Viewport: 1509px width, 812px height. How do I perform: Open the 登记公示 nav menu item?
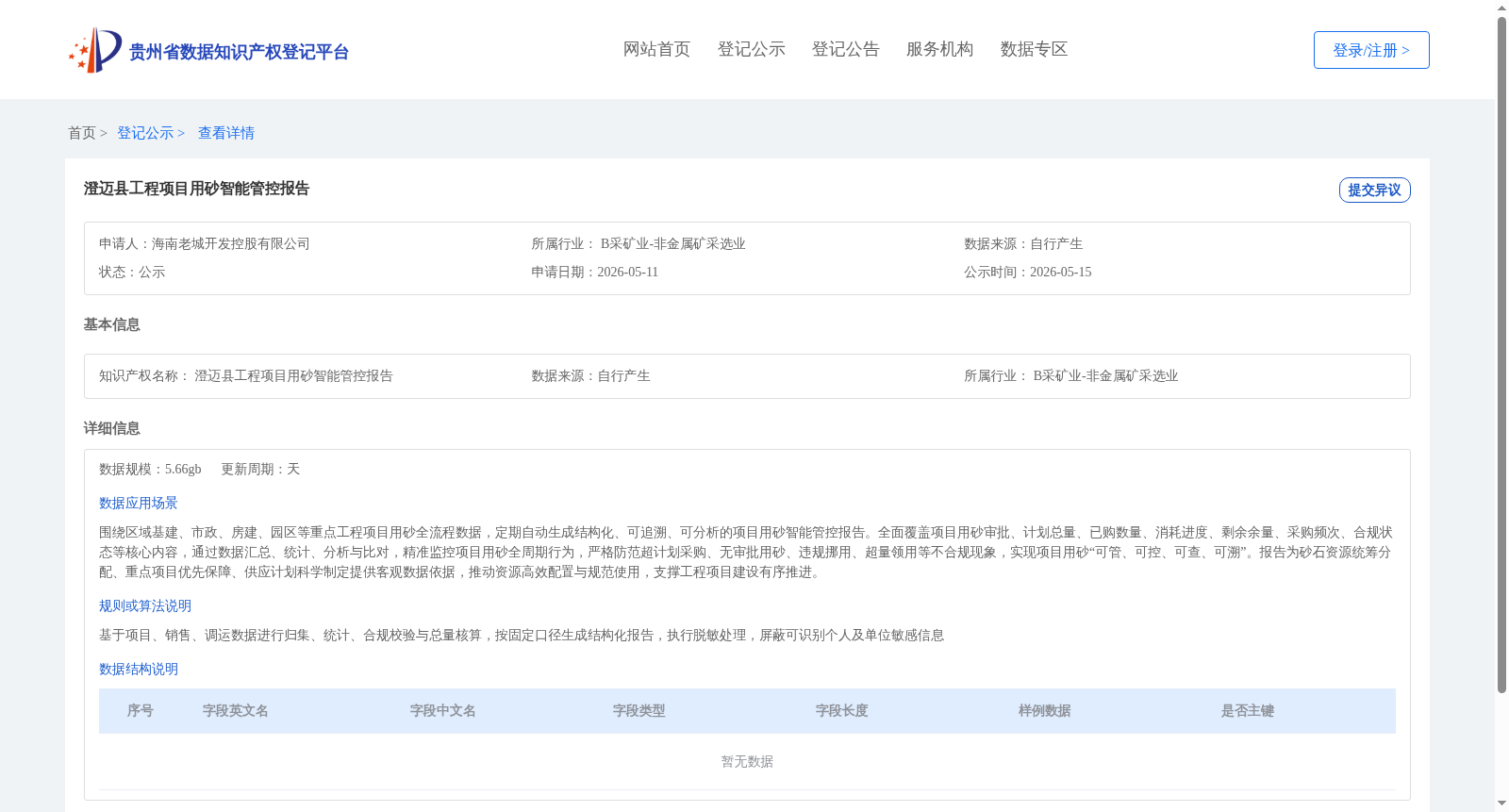pos(751,49)
